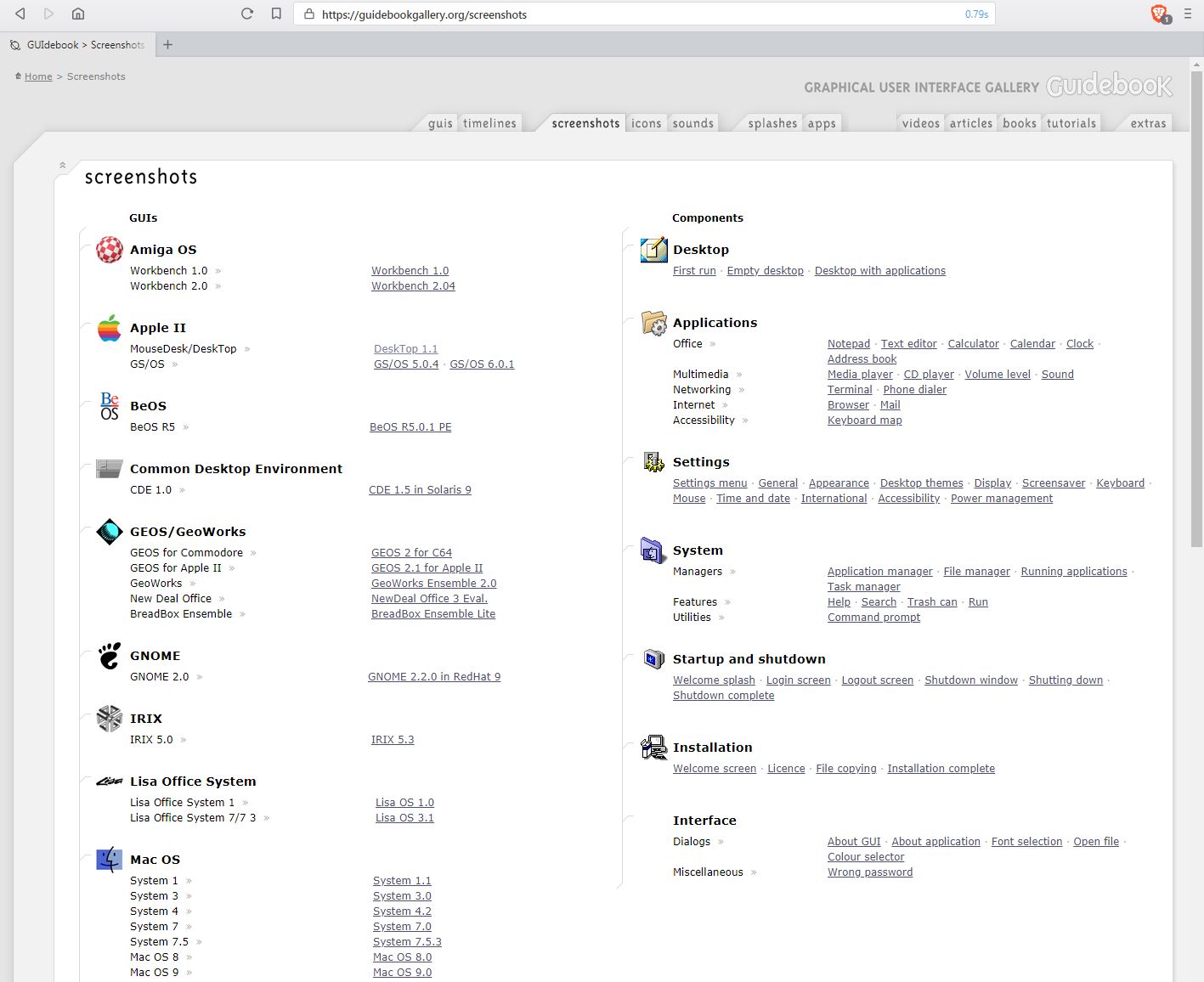Open the GNOME 2.2.0 in RedHat 9 link
The width and height of the screenshot is (1204, 982).
pyautogui.click(x=433, y=677)
